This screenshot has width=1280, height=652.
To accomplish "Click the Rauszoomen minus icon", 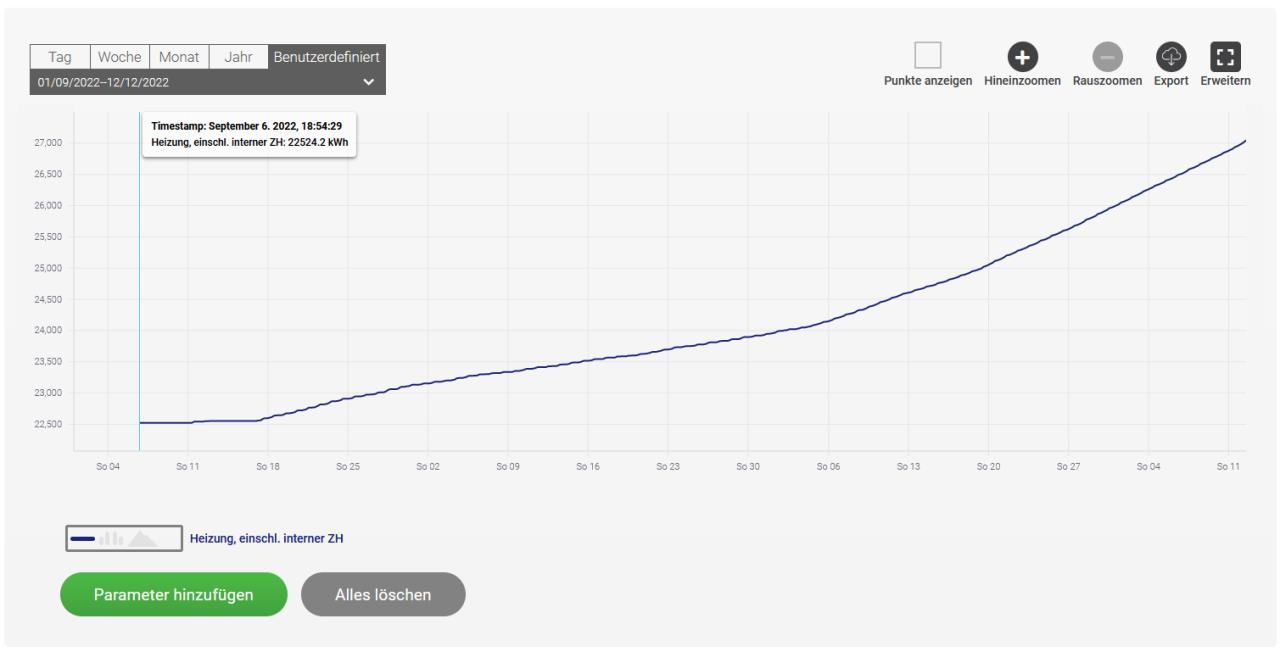I will (x=1107, y=56).
